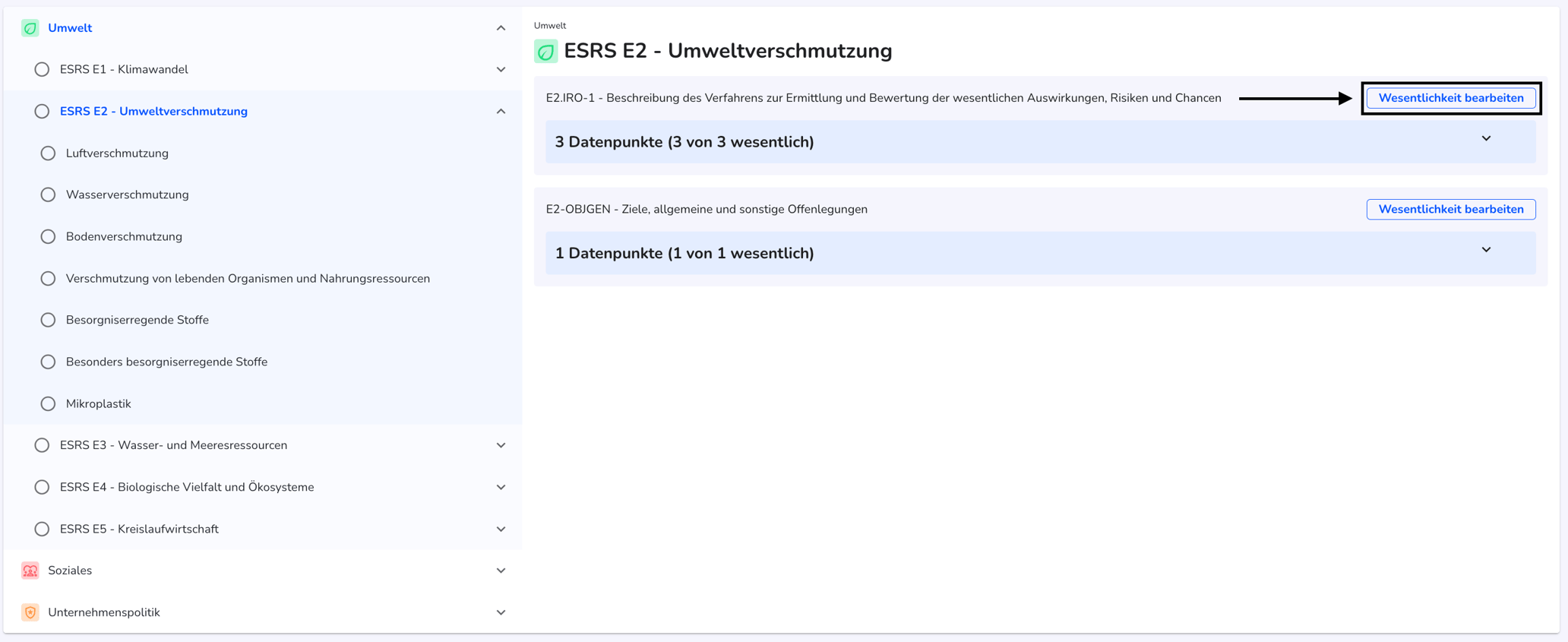The height and width of the screenshot is (642, 1568).
Task: Click the 1 Datenpunkte (1 von 1 wesentlich) bar
Action: pos(1041,253)
